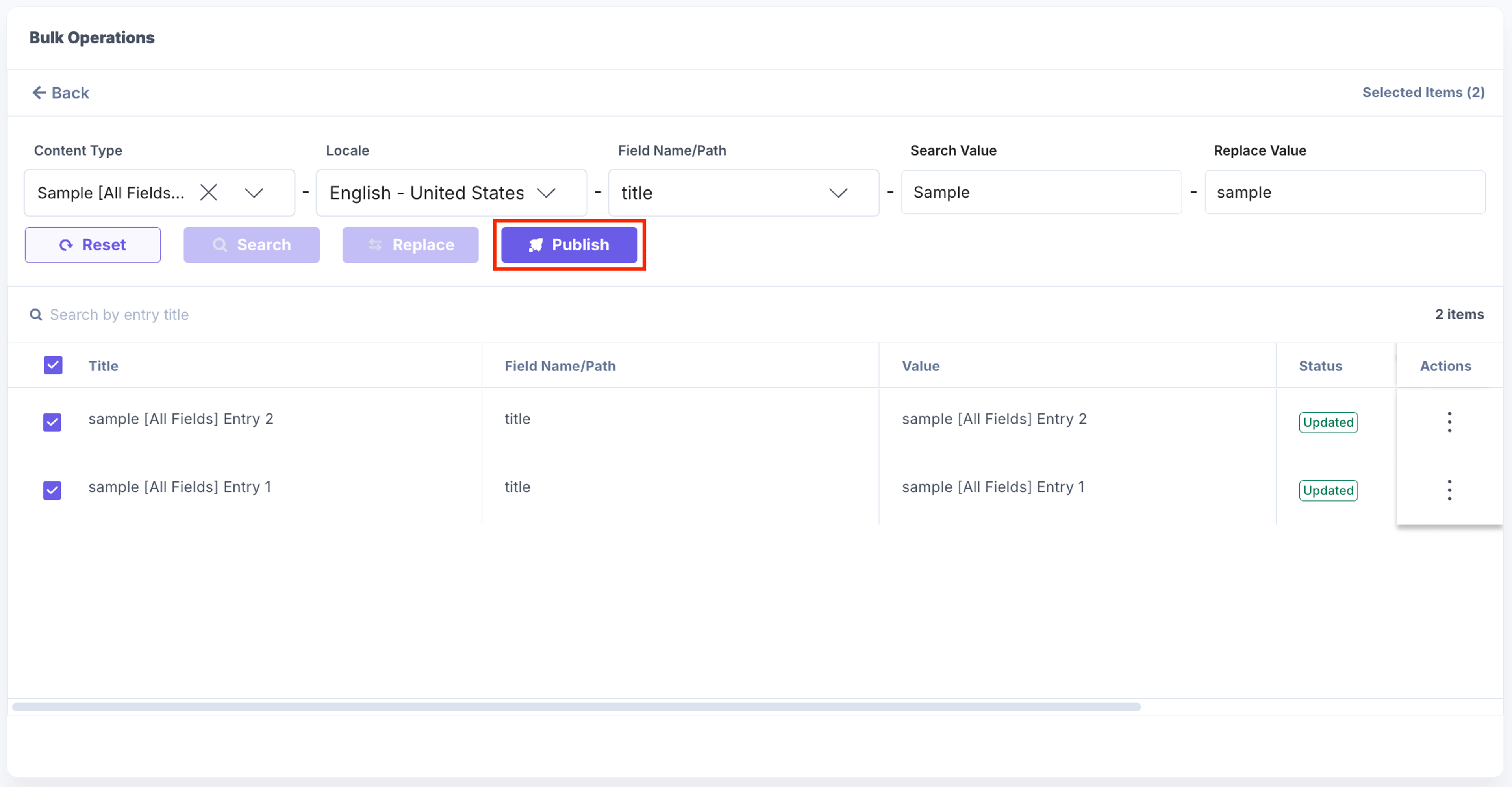
Task: Select title text sample [All Fields] Entry 1
Action: click(x=180, y=487)
